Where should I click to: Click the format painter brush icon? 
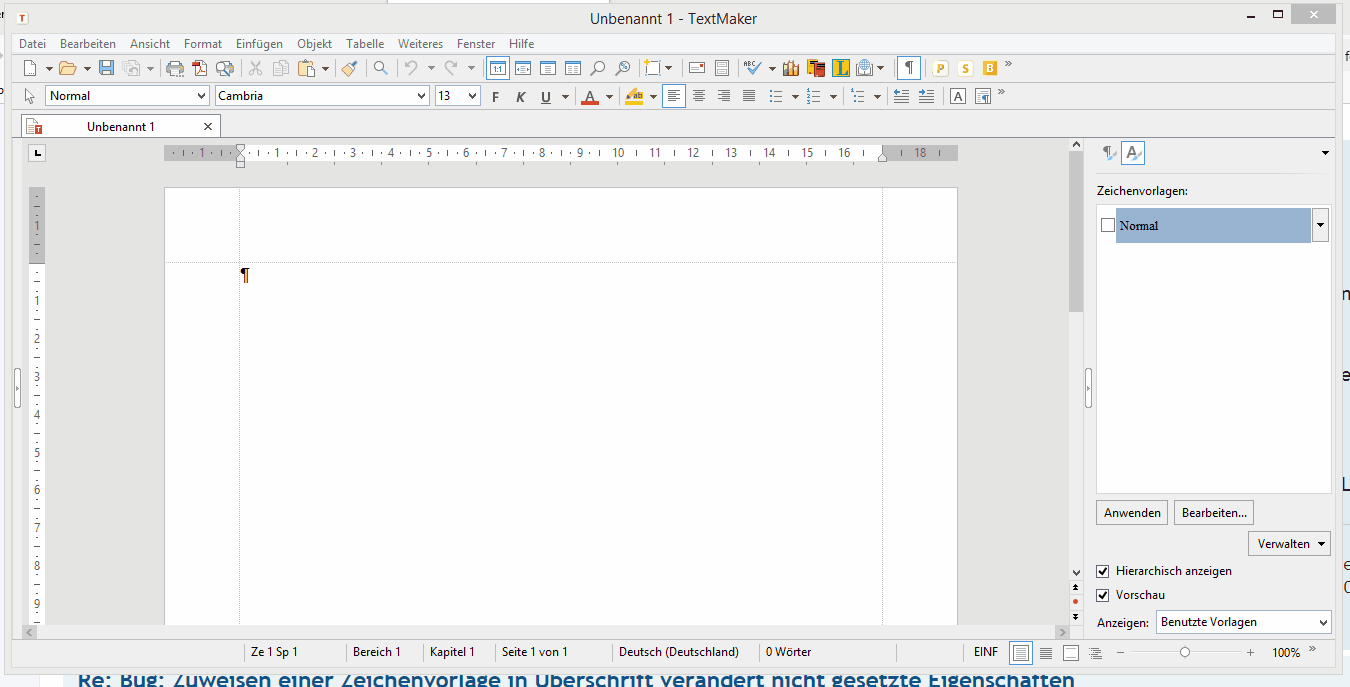click(x=349, y=68)
